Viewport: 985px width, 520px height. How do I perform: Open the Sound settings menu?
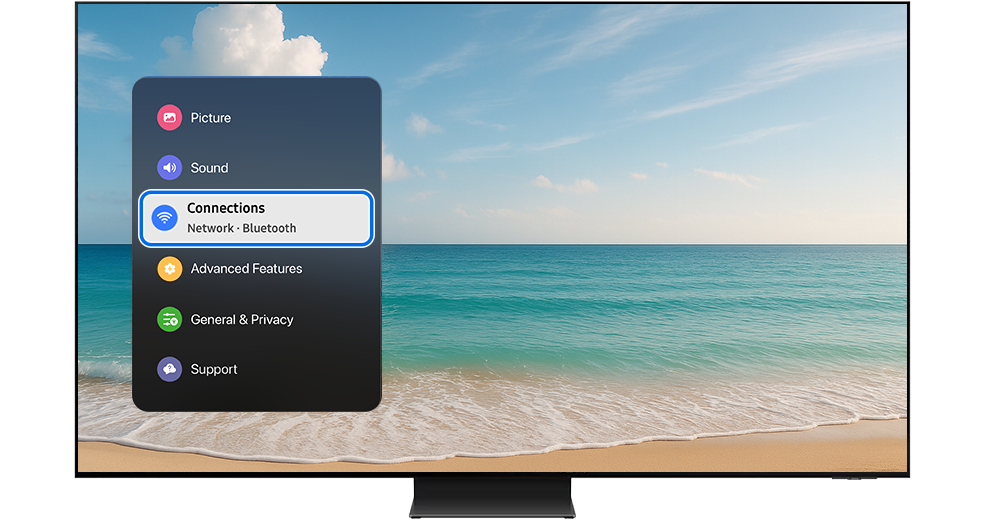209,168
